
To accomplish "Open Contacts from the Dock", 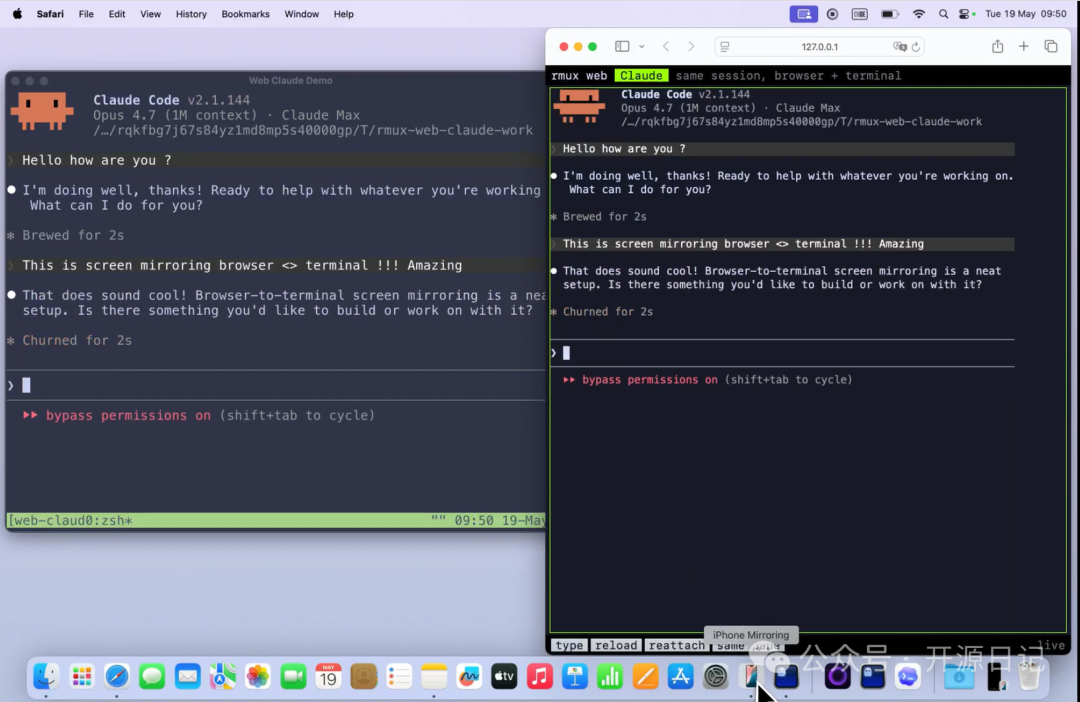I will (x=364, y=677).
